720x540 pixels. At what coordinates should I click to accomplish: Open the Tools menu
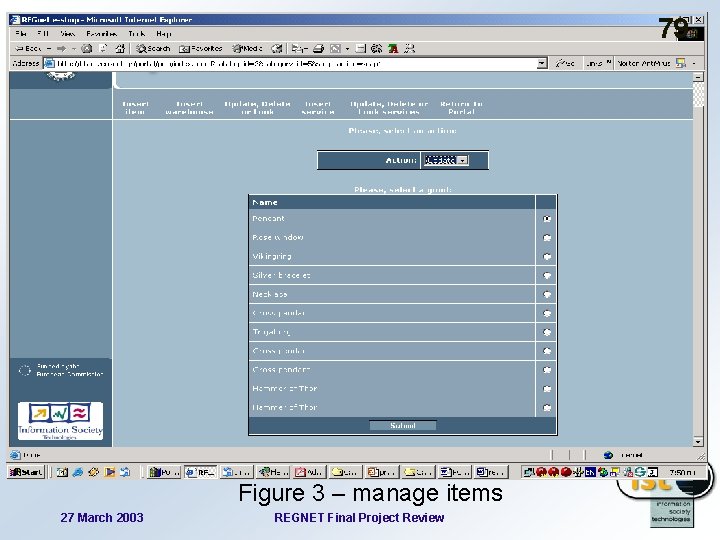[x=136, y=34]
